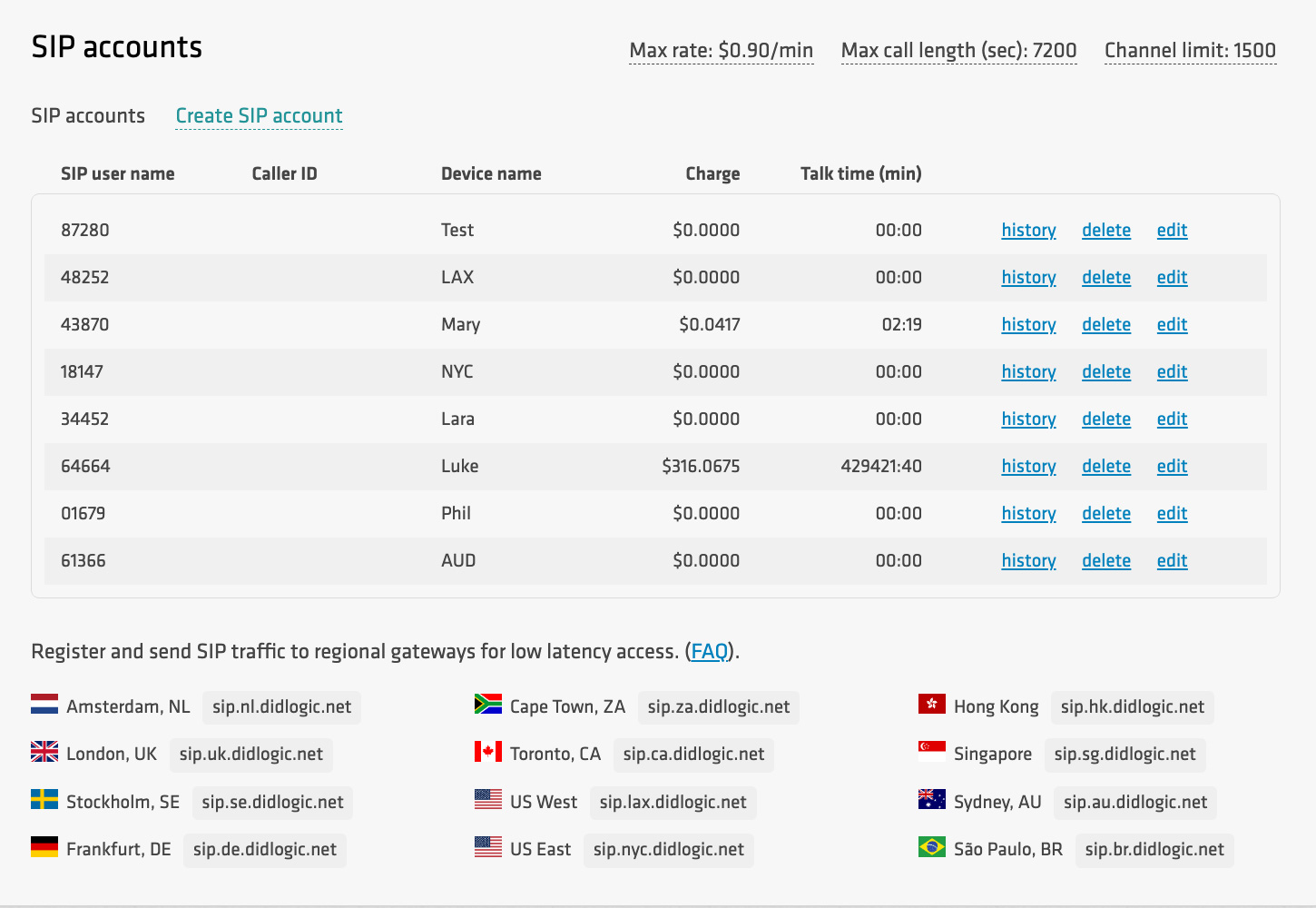Image resolution: width=1316 pixels, height=908 pixels.
Task: Edit the AUD SIP account
Action: 1172,561
